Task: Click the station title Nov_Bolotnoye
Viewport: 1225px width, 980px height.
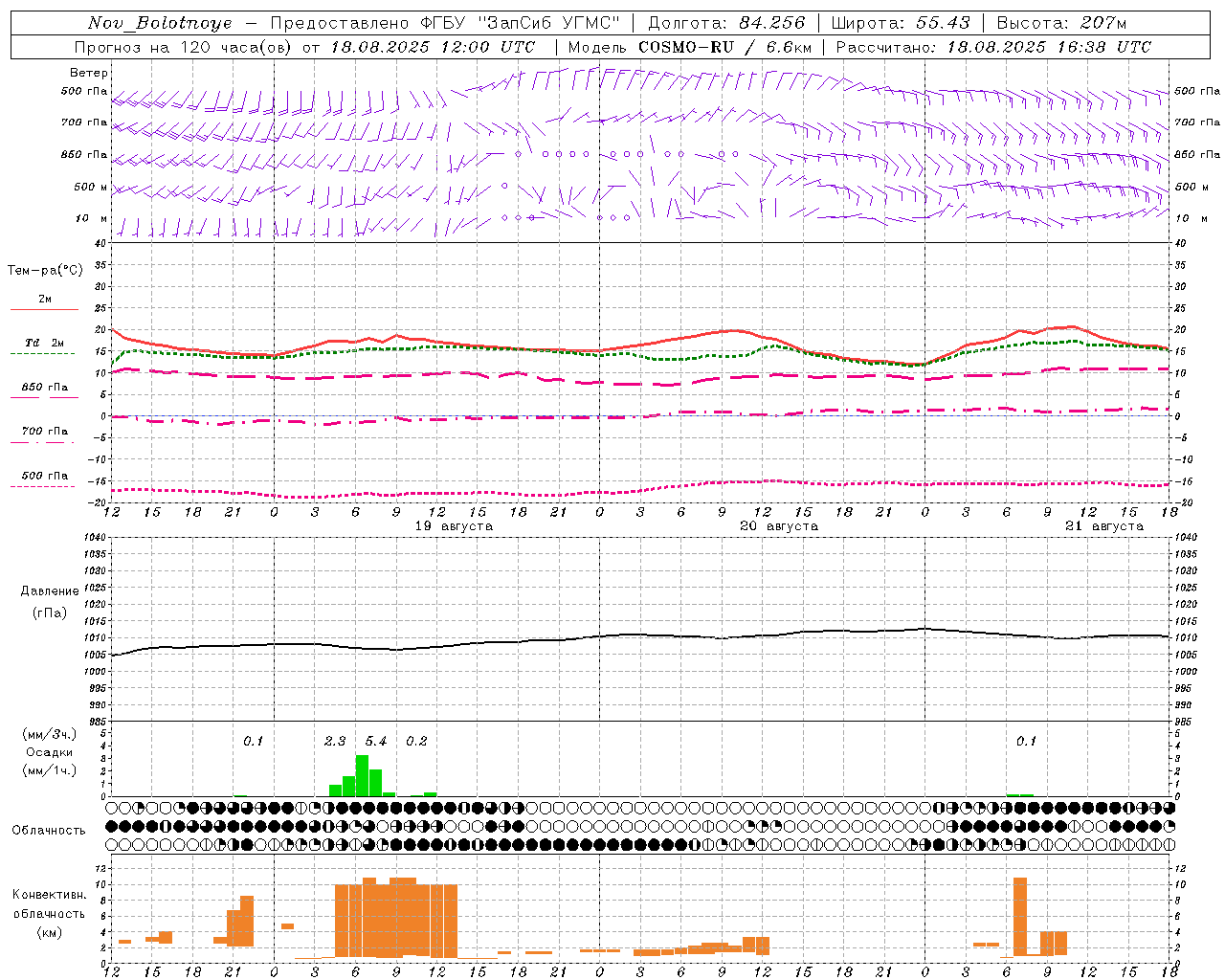Action: coord(160,23)
